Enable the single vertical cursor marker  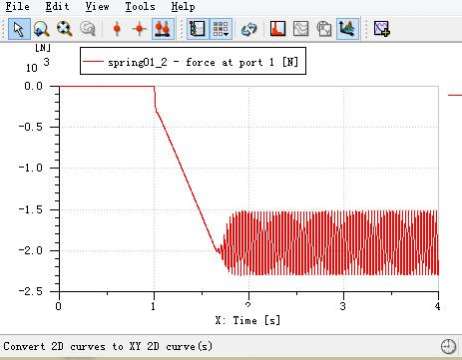click(117, 29)
